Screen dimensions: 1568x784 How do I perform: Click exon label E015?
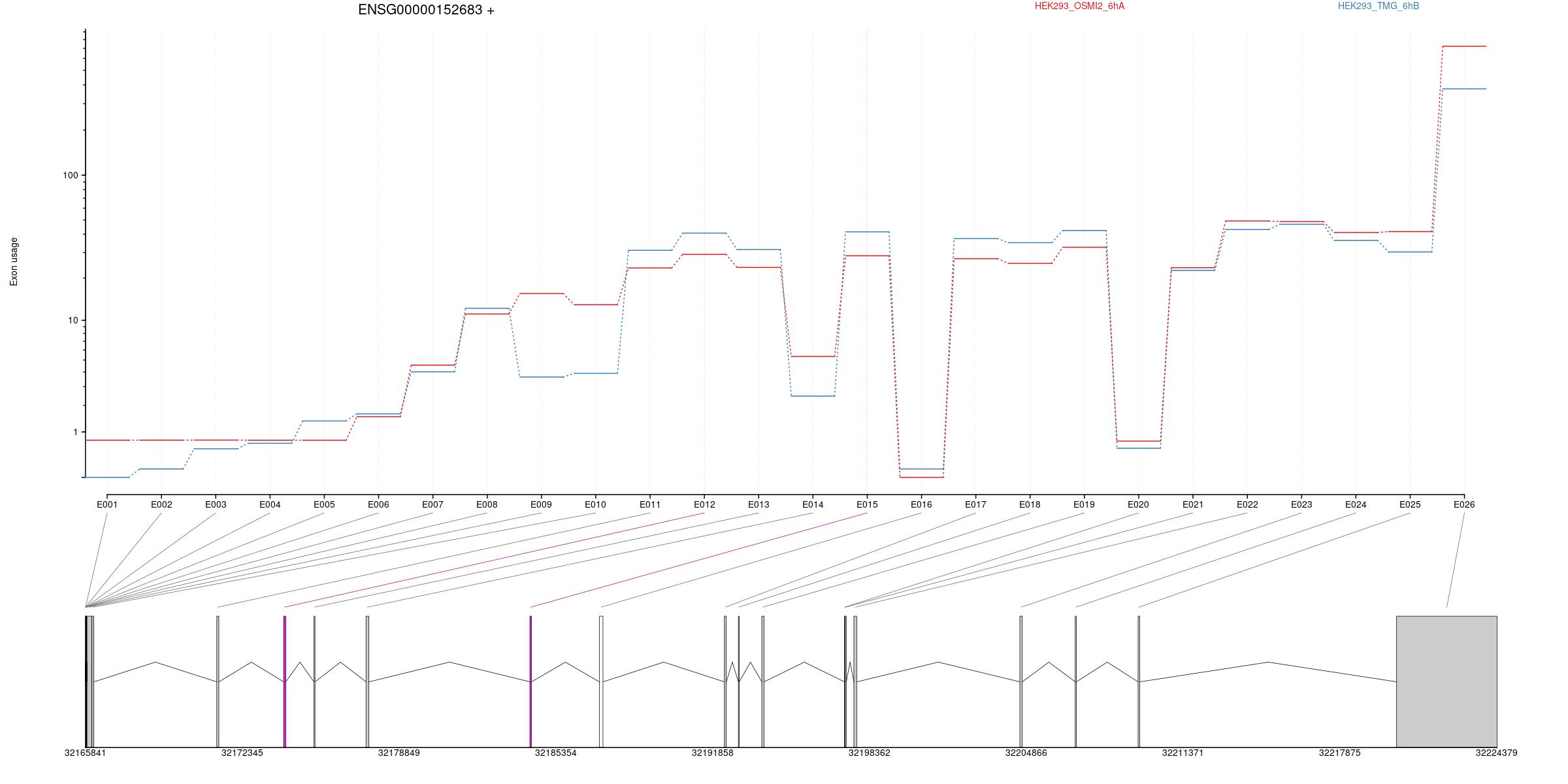[867, 504]
